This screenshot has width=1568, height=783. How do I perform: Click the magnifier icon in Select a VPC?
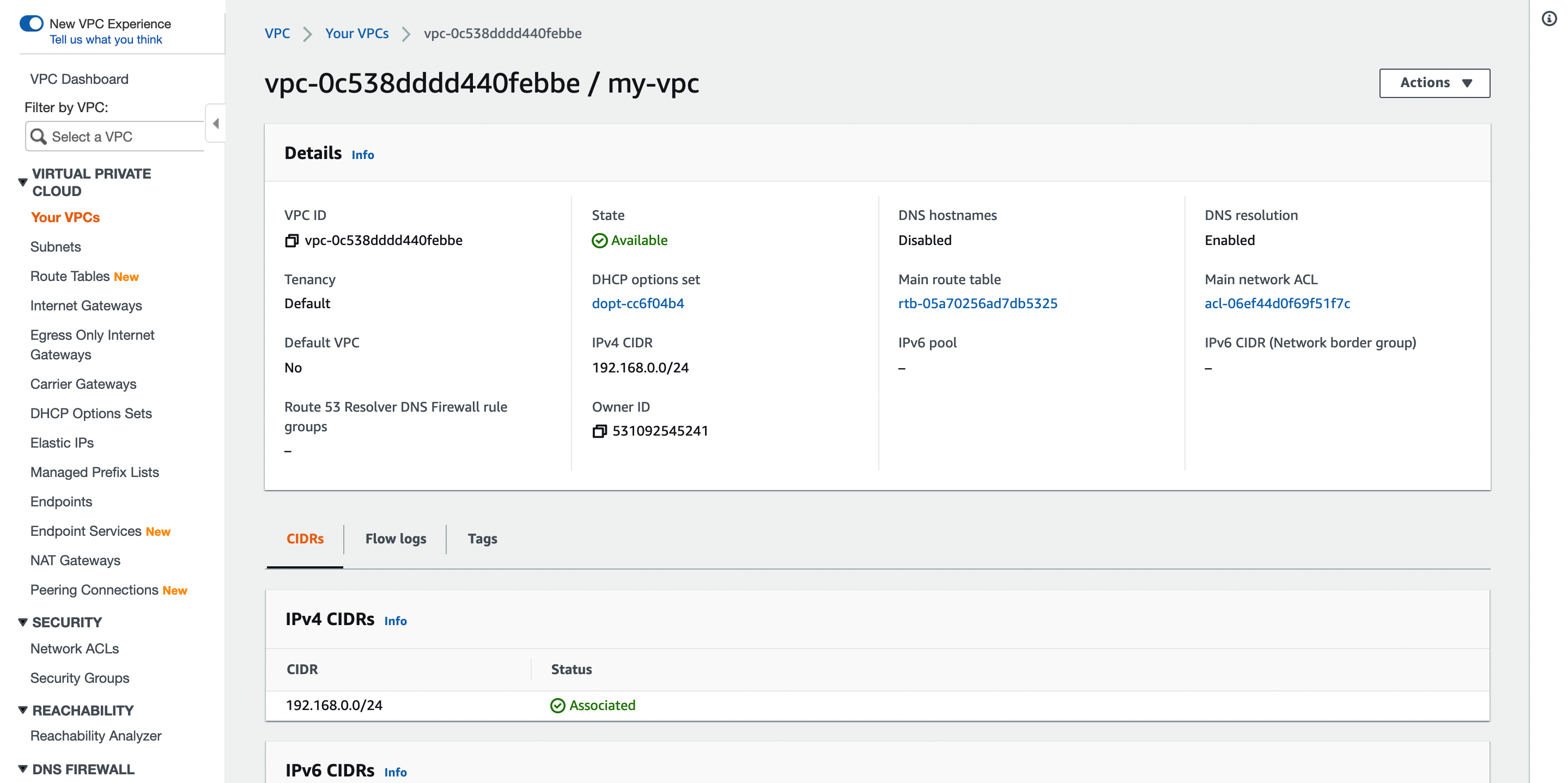40,136
